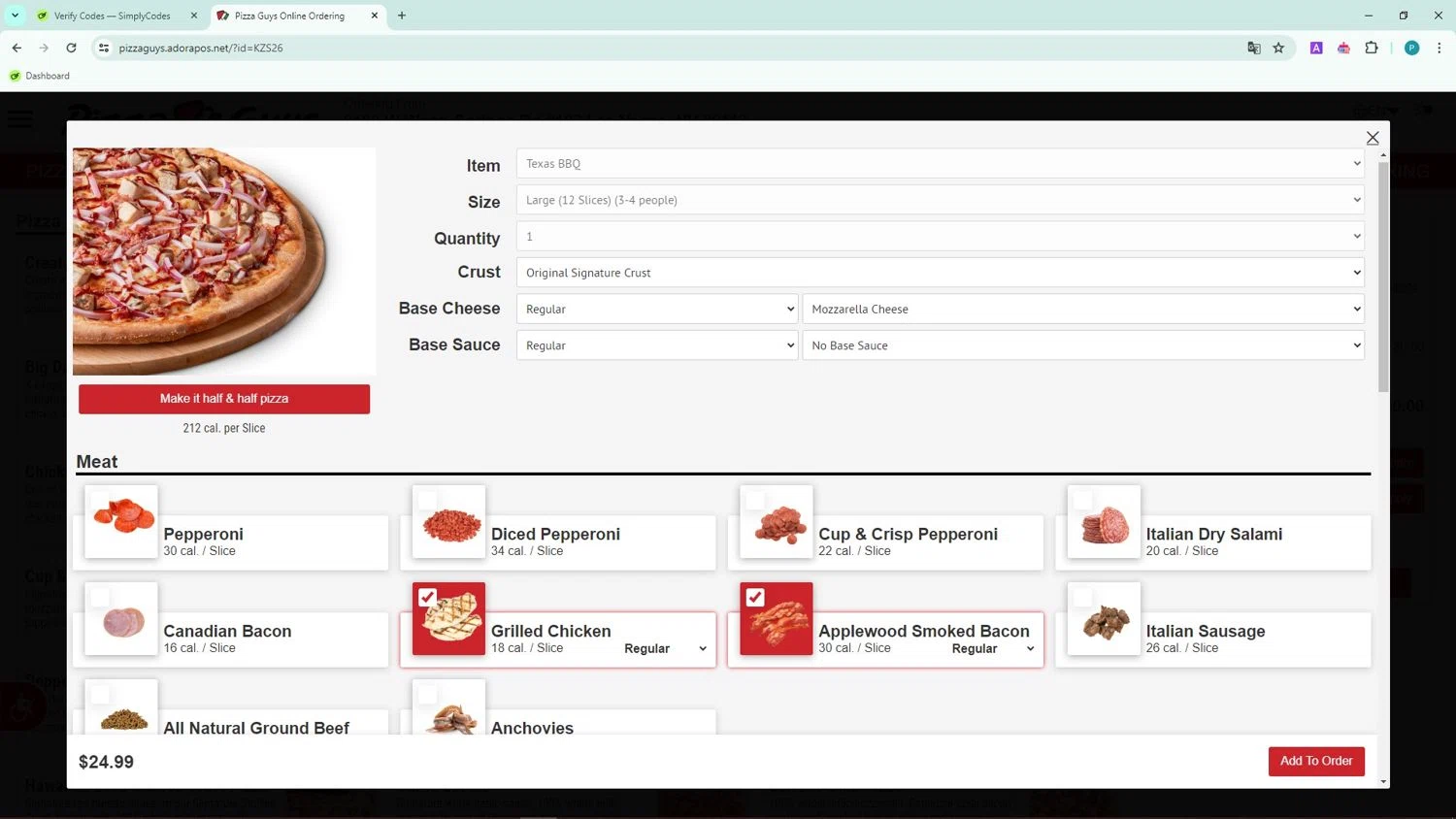Image resolution: width=1456 pixels, height=819 pixels.
Task: Open the accessibility widget icon
Action: pyautogui.click(x=23, y=707)
